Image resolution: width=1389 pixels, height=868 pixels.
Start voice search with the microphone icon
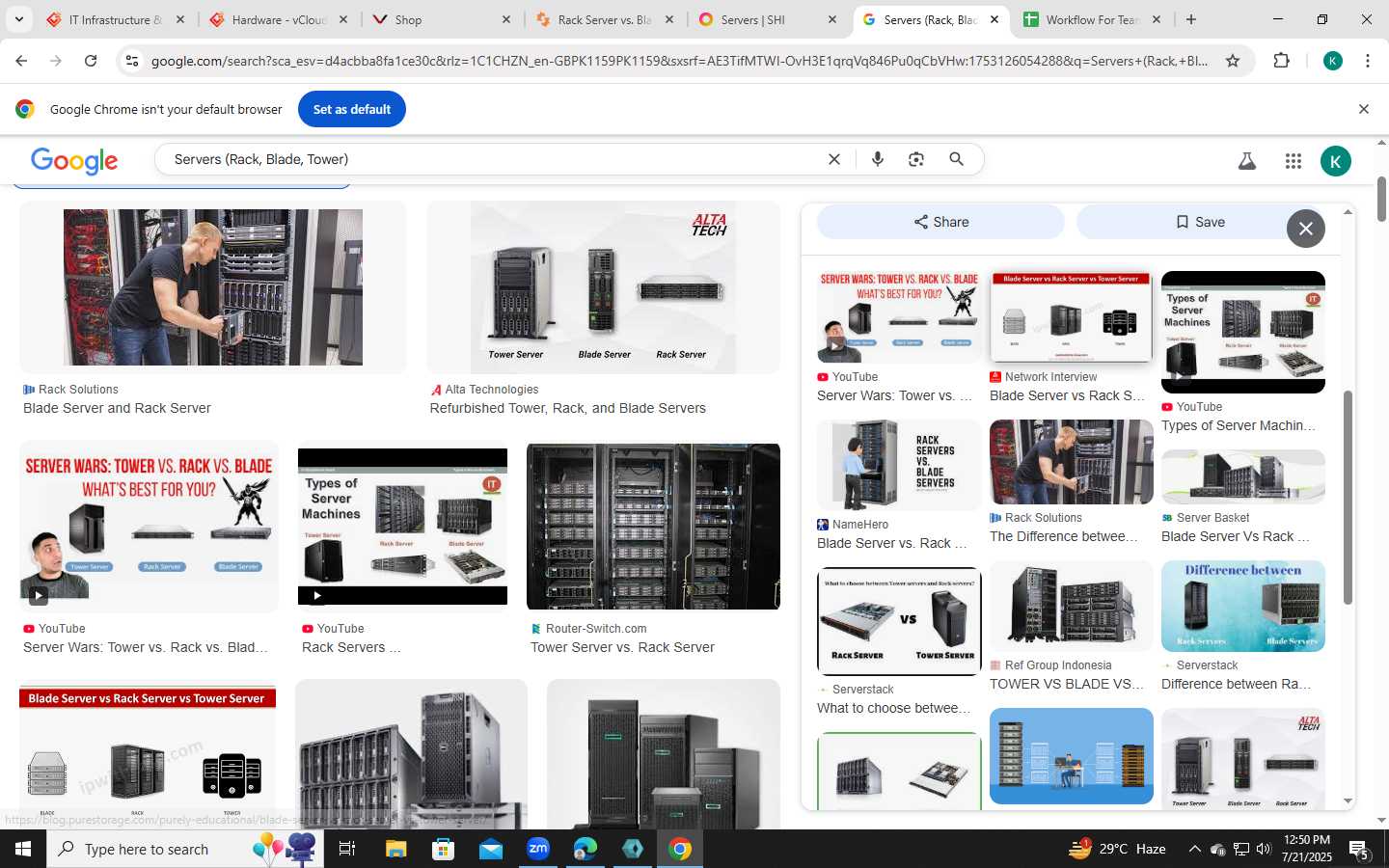[878, 159]
